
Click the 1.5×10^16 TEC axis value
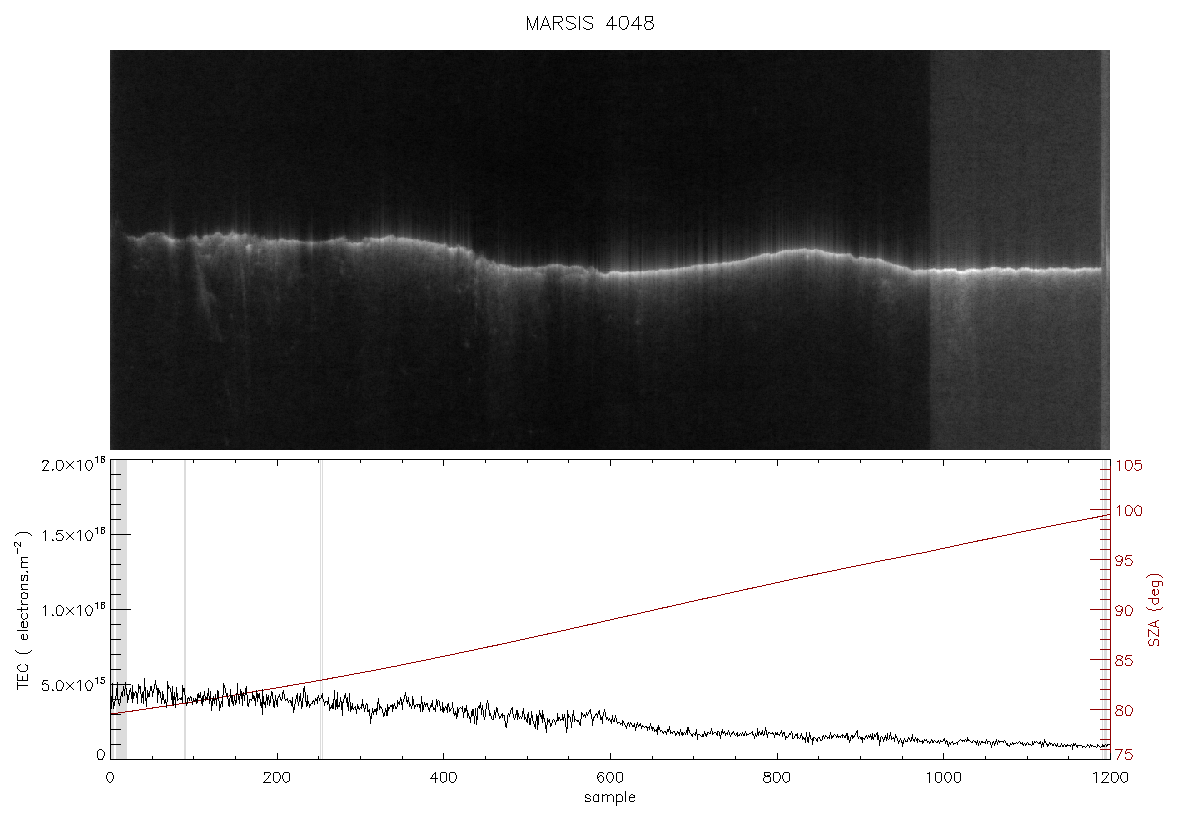point(74,535)
